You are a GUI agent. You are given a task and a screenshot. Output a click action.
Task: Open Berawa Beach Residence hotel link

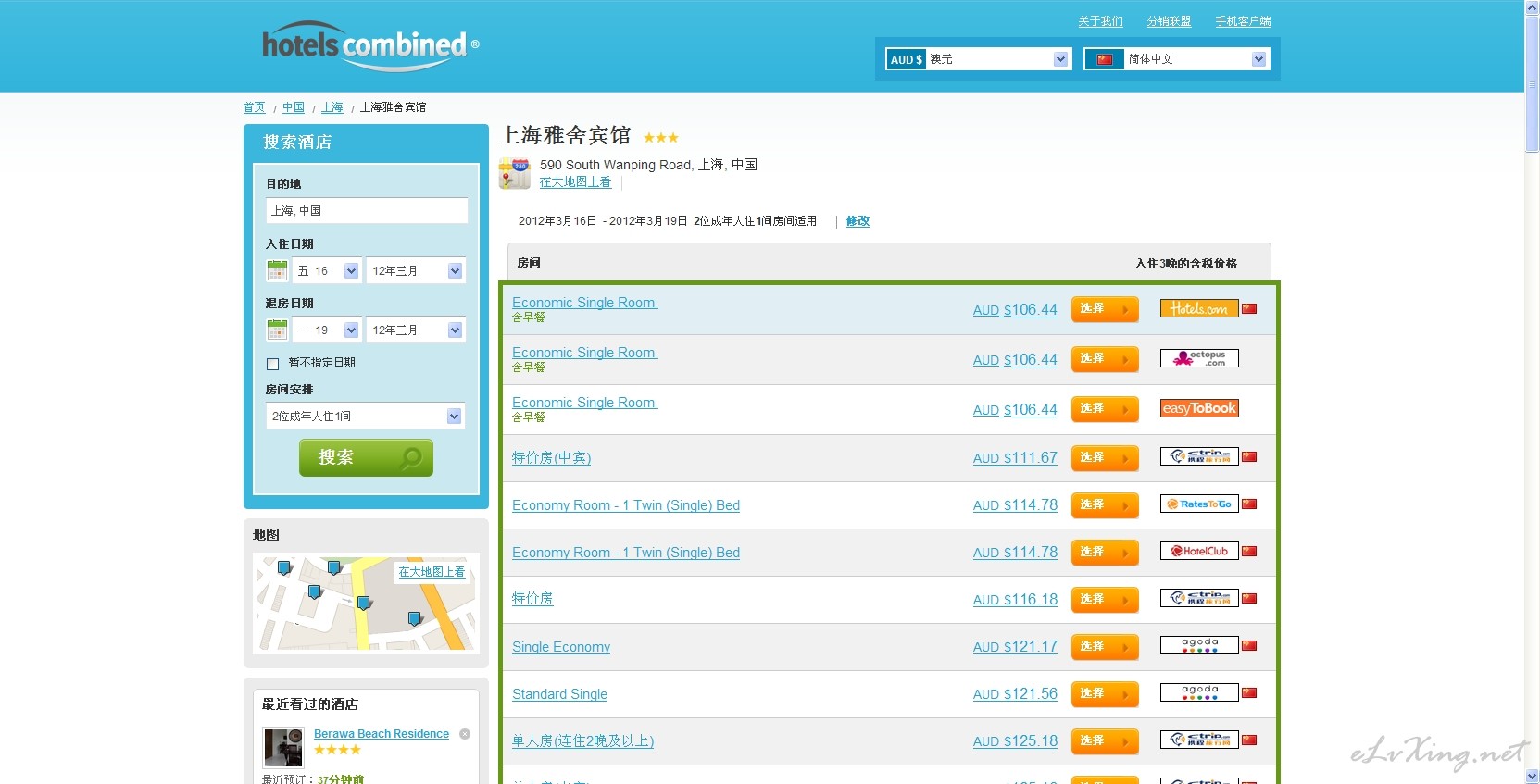(x=382, y=734)
